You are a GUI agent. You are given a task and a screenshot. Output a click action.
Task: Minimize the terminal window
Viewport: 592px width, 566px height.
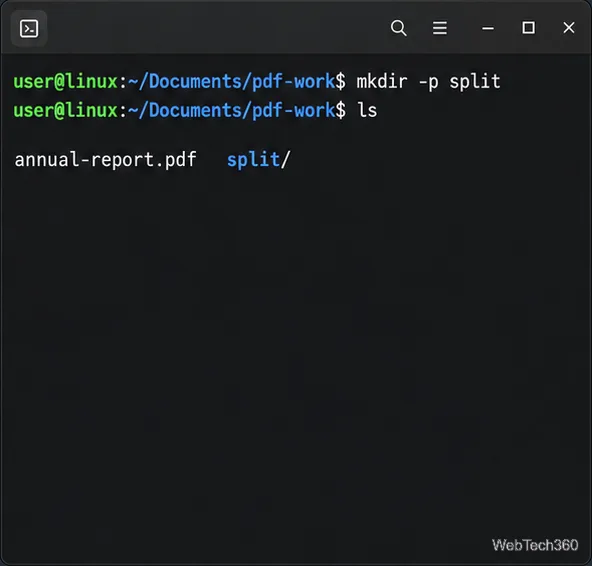point(488,28)
